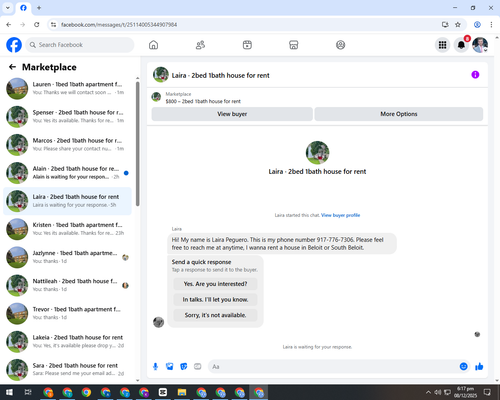This screenshot has height=400, width=500.
Task: Click the voice clip microphone icon
Action: tap(155, 367)
